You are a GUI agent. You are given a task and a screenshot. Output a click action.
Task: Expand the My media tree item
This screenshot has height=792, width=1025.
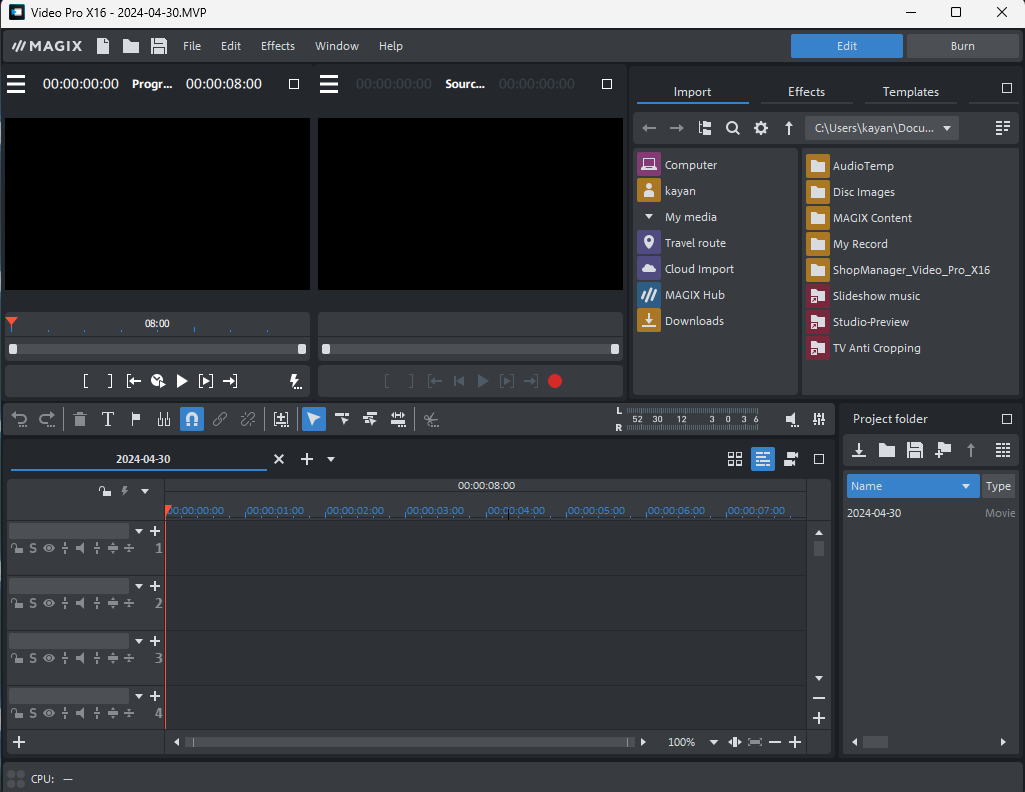point(648,216)
